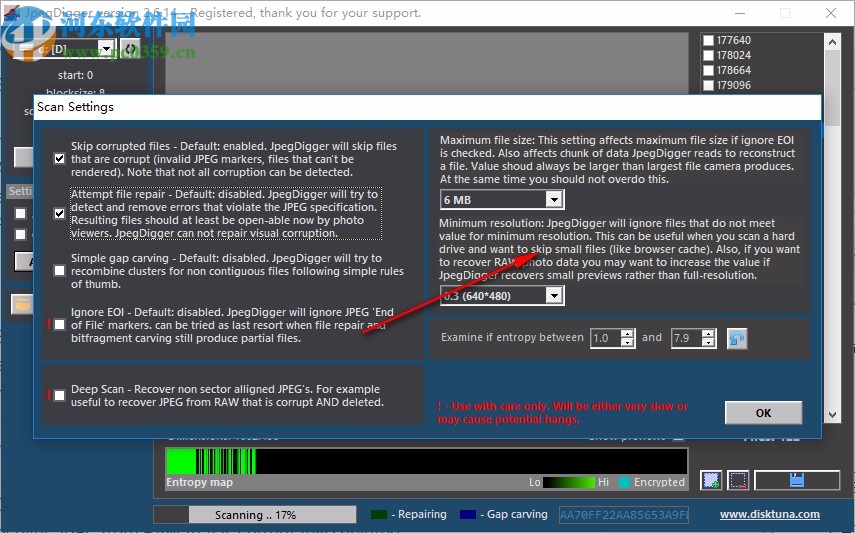Image resolution: width=855 pixels, height=533 pixels.
Task: Open the www.disktuna.com link
Action: point(769,514)
